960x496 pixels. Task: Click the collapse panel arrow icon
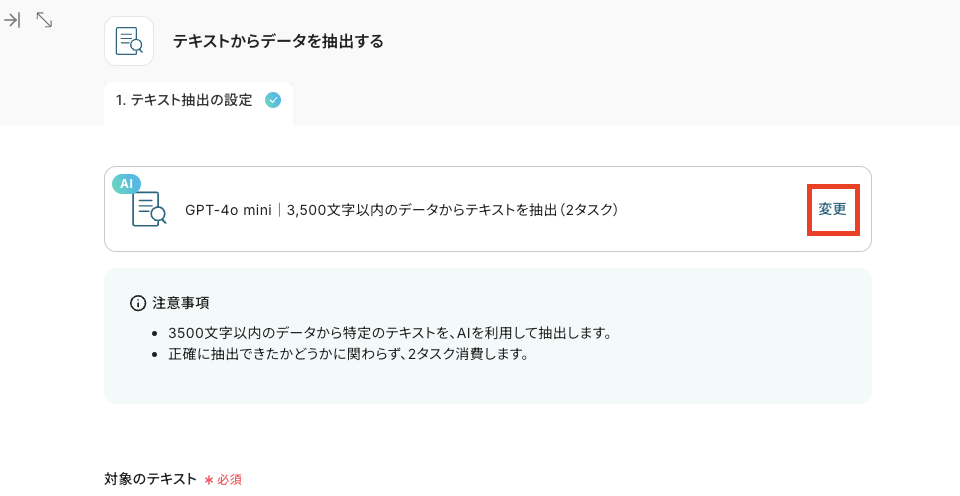[x=13, y=20]
